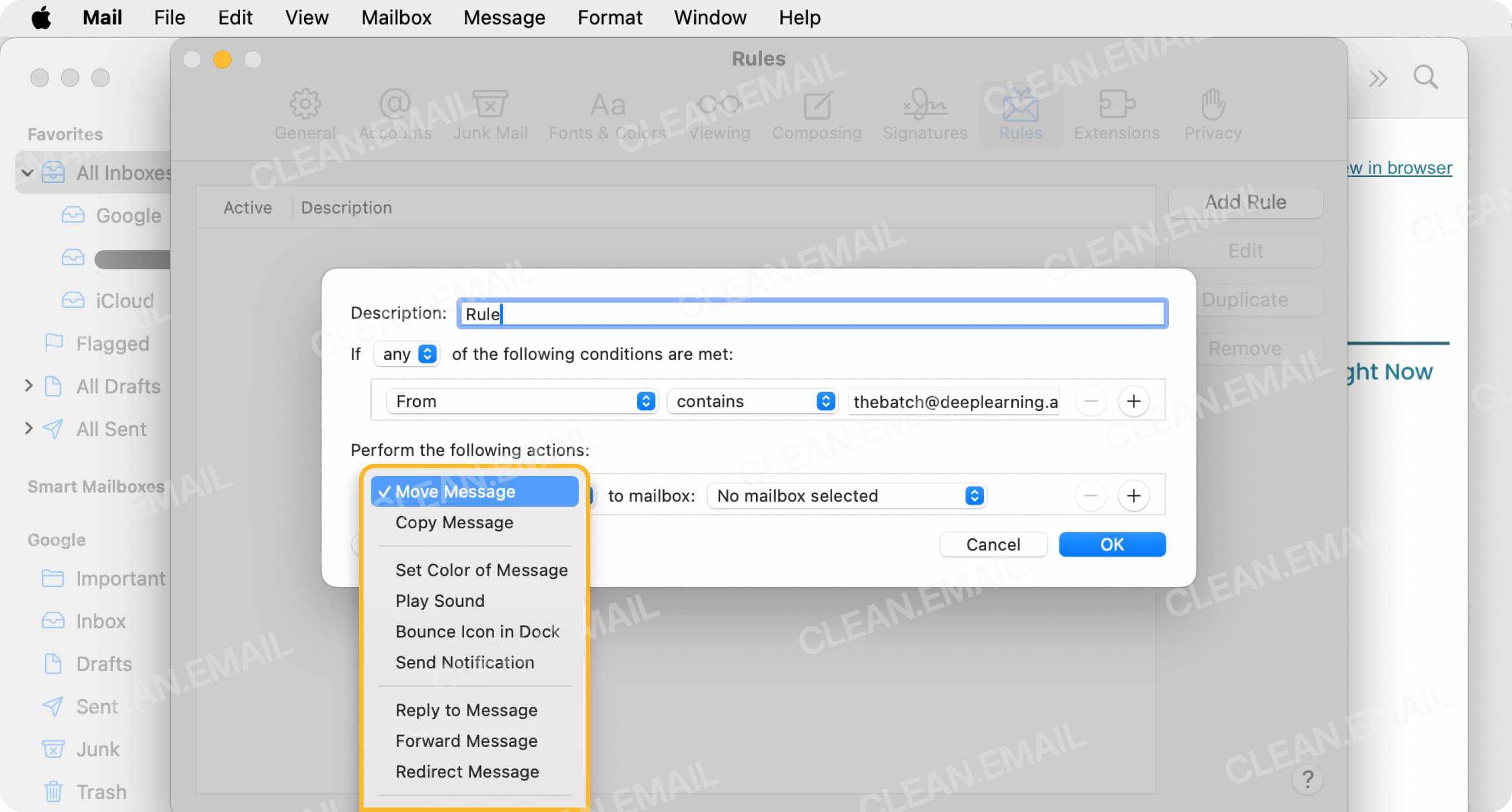
Task: Click the plus button in condition row
Action: [x=1133, y=401]
